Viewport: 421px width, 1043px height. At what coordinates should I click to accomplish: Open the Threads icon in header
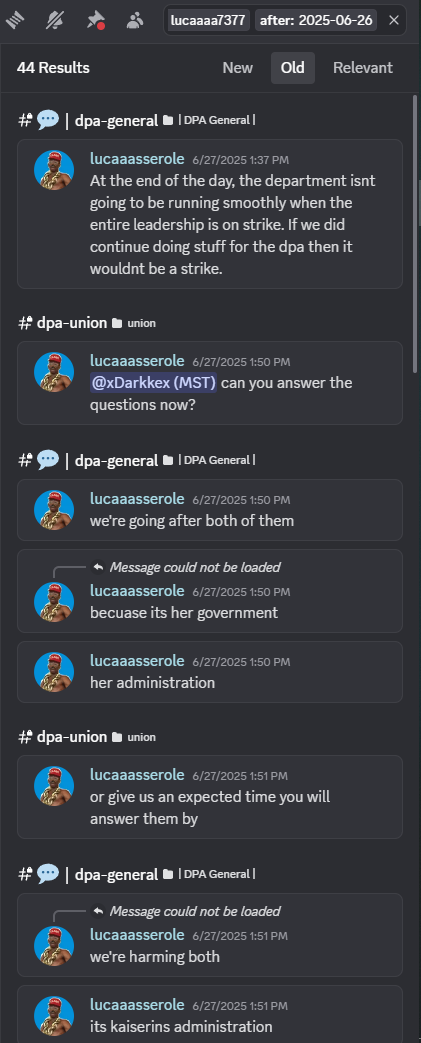(x=16, y=21)
